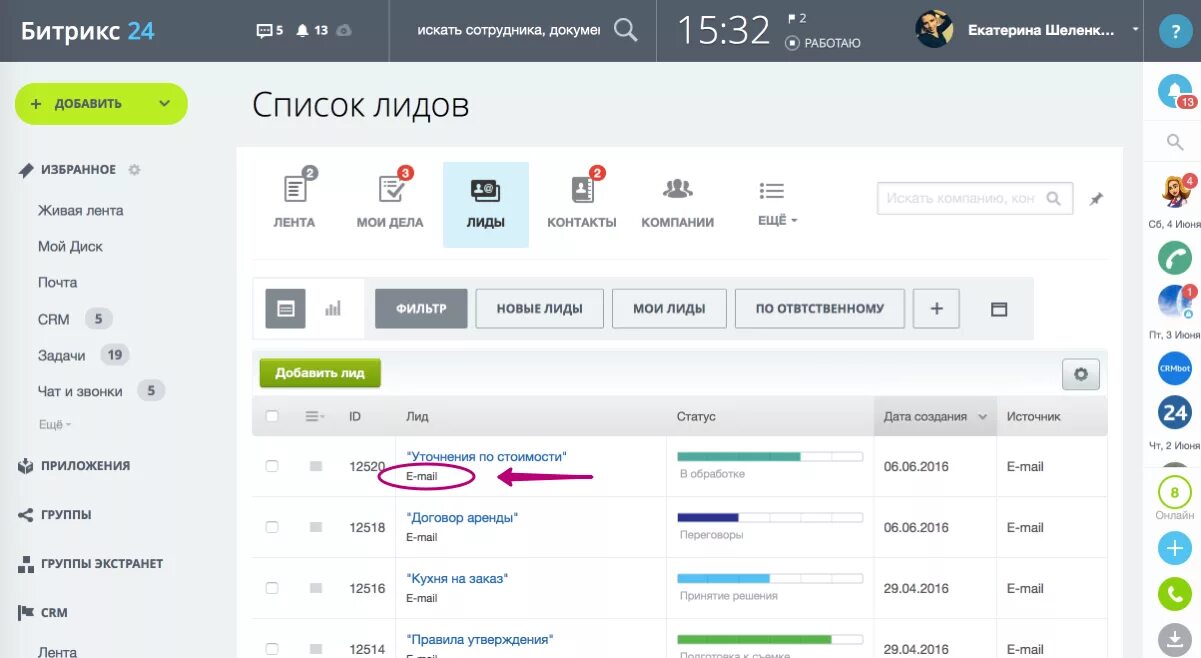Open Почта in sidebar
The height and width of the screenshot is (658, 1201).
click(x=58, y=282)
